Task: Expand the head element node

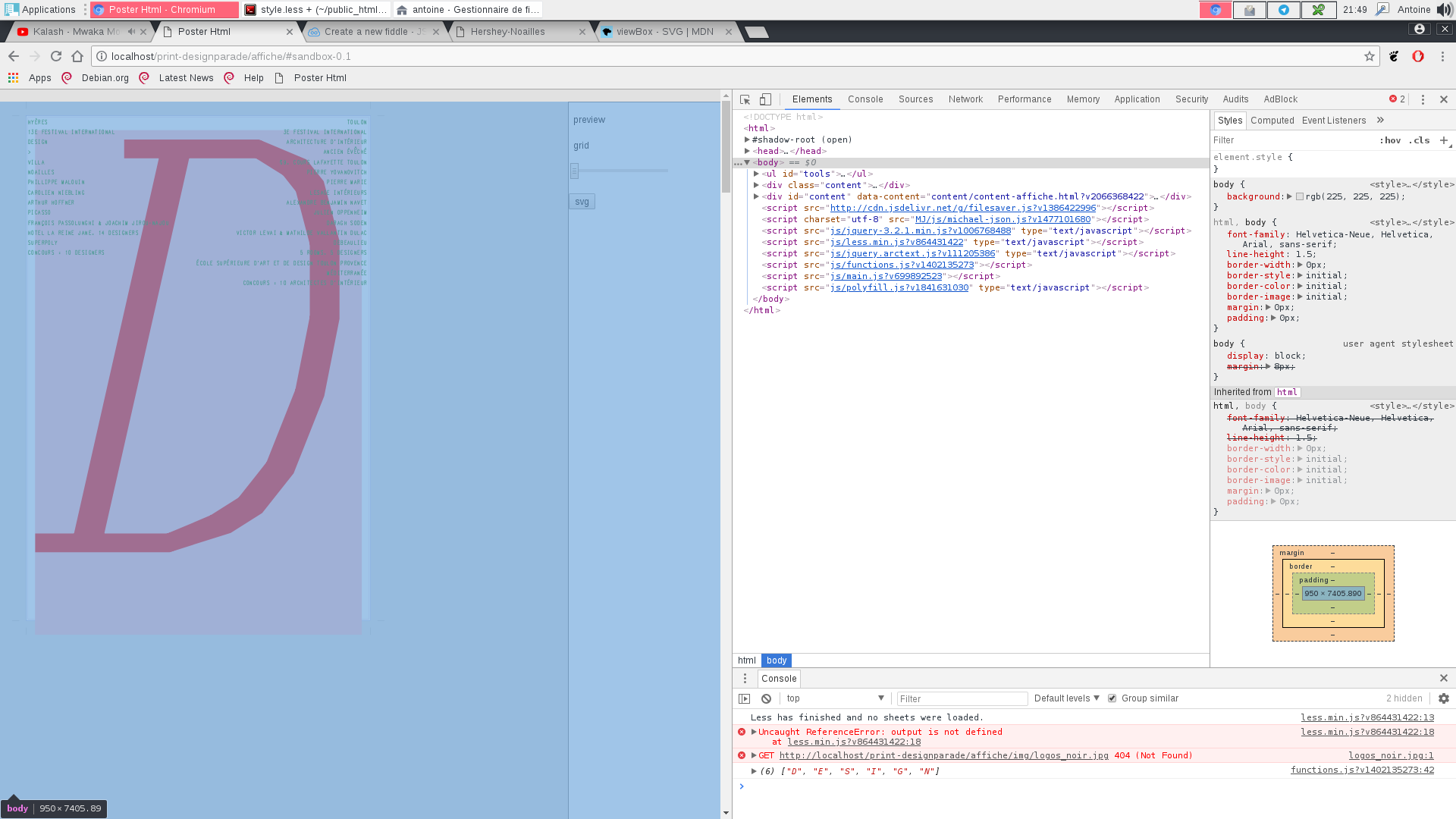Action: (748, 151)
